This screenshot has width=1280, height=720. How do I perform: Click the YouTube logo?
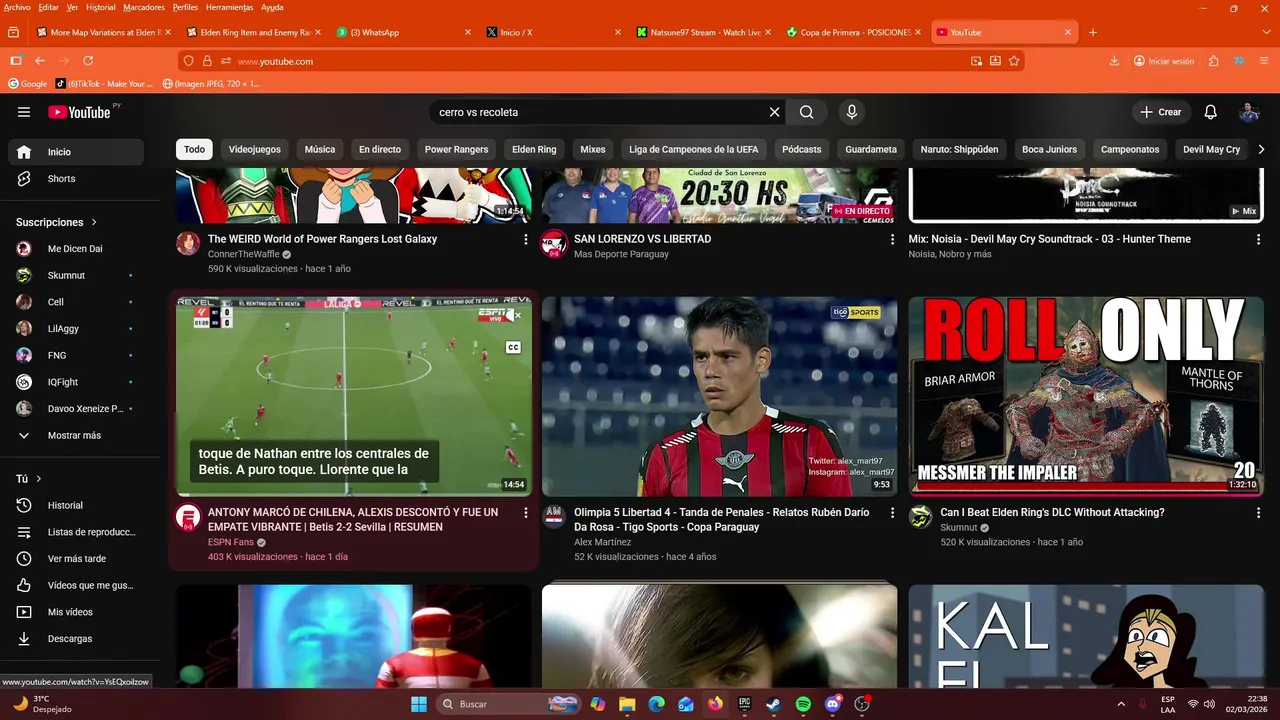(79, 112)
